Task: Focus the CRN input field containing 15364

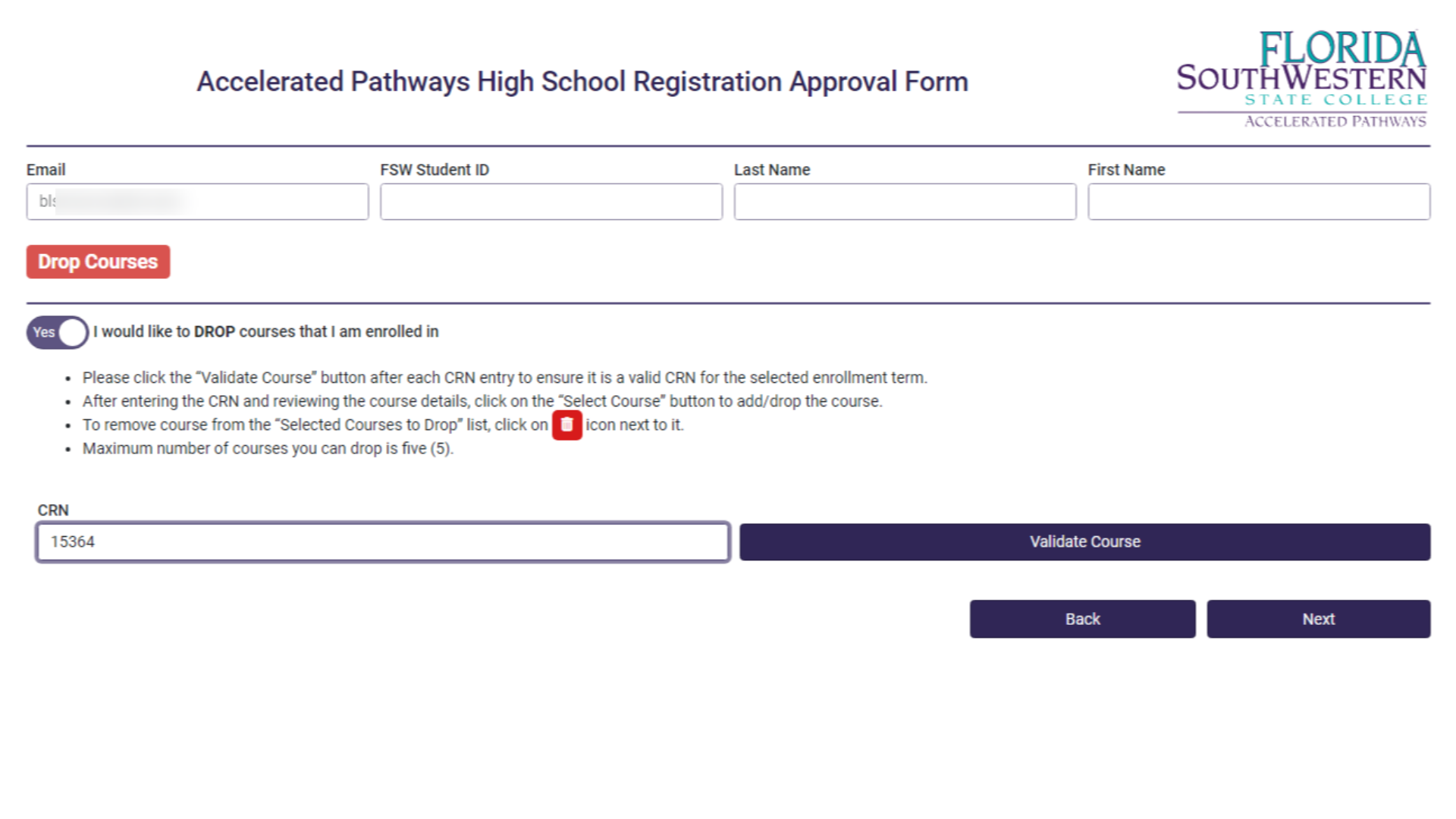Action: click(383, 541)
